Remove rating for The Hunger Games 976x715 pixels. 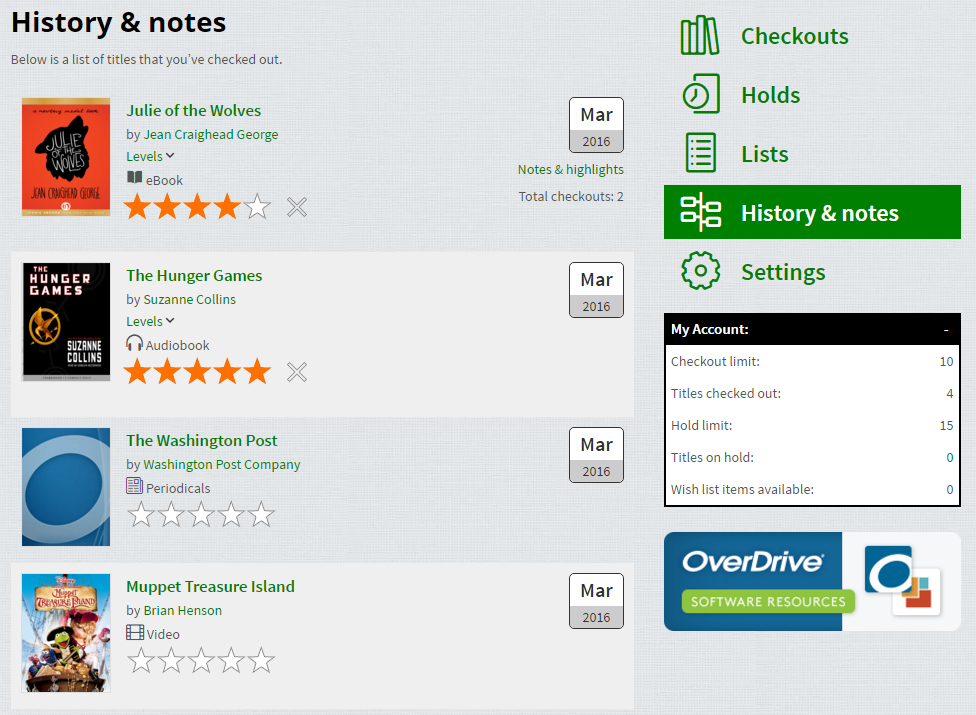point(297,372)
